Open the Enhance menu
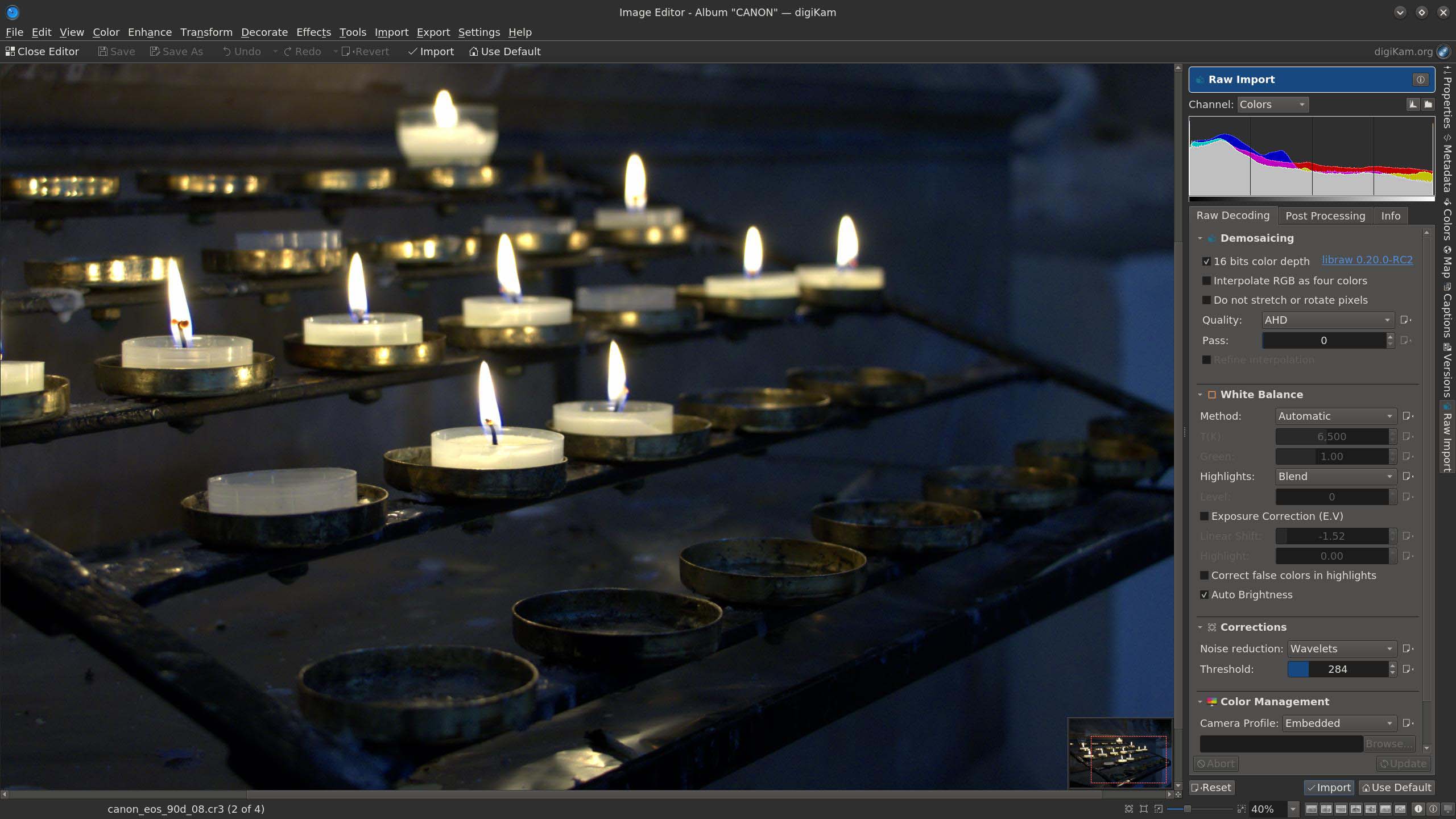The width and height of the screenshot is (1456, 819). pos(150,32)
